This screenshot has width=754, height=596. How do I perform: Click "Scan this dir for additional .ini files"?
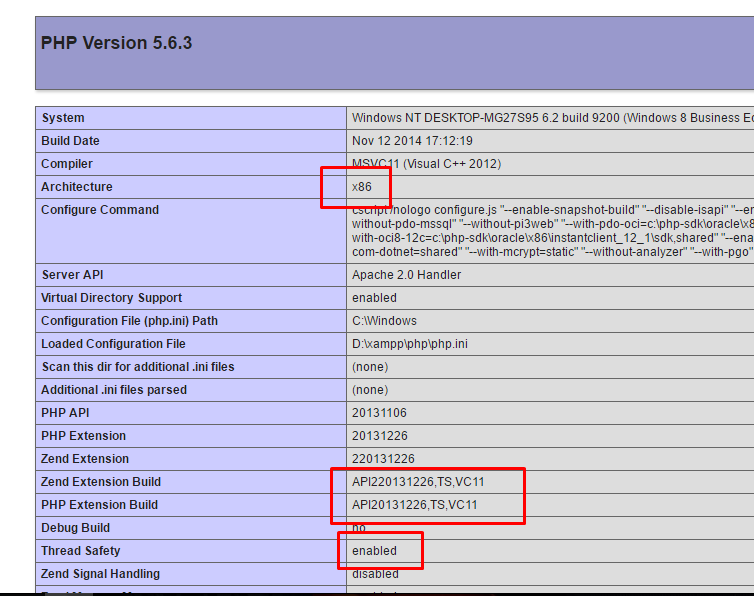coord(138,367)
